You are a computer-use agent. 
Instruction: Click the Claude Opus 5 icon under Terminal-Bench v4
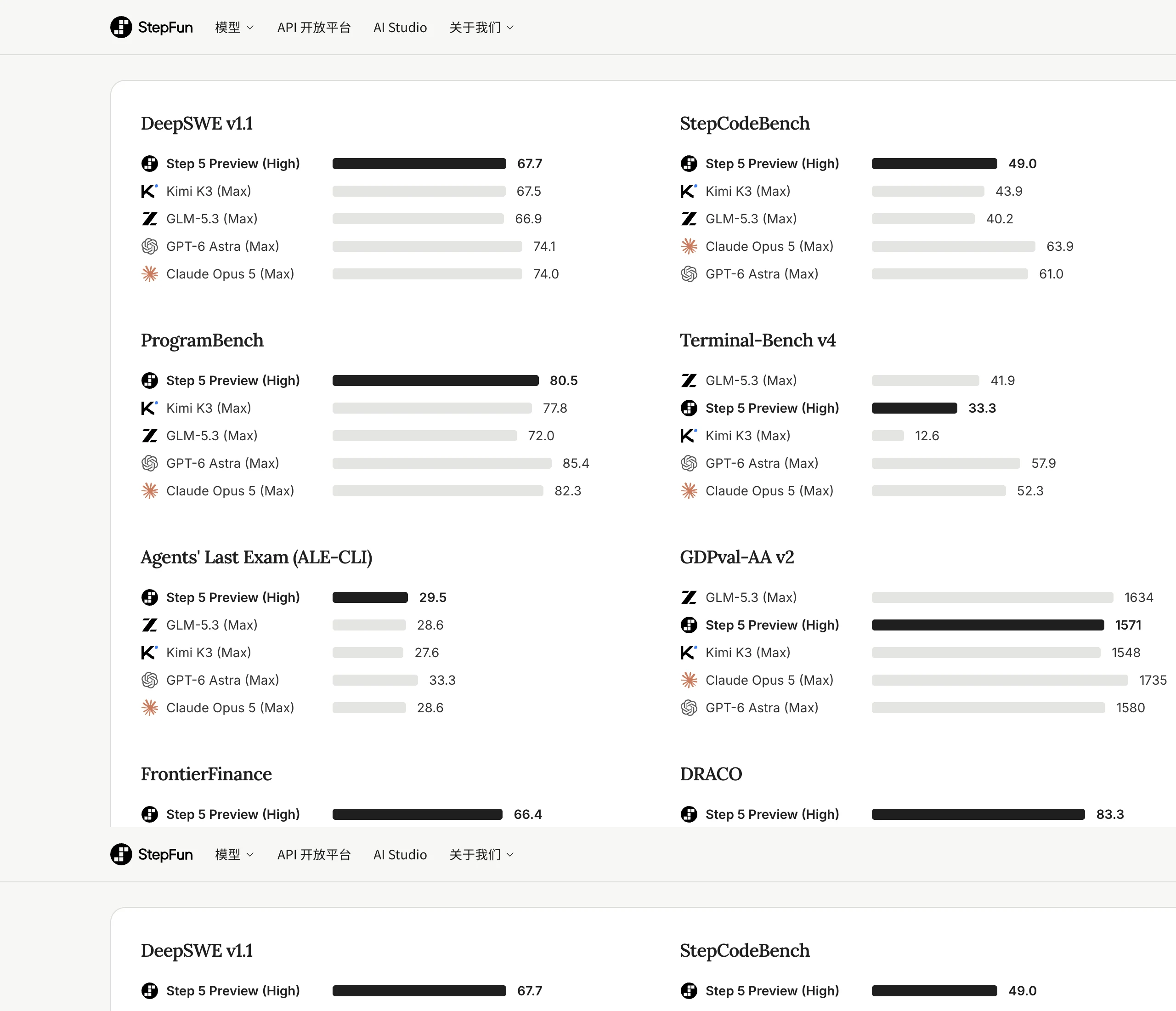(x=689, y=491)
